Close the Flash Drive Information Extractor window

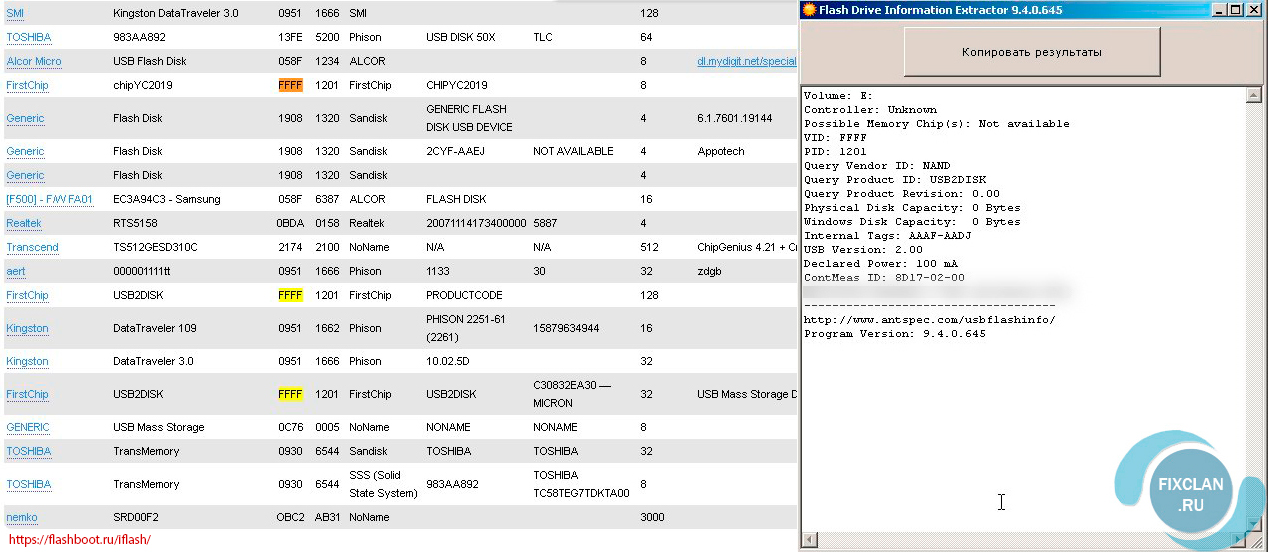[x=1255, y=10]
